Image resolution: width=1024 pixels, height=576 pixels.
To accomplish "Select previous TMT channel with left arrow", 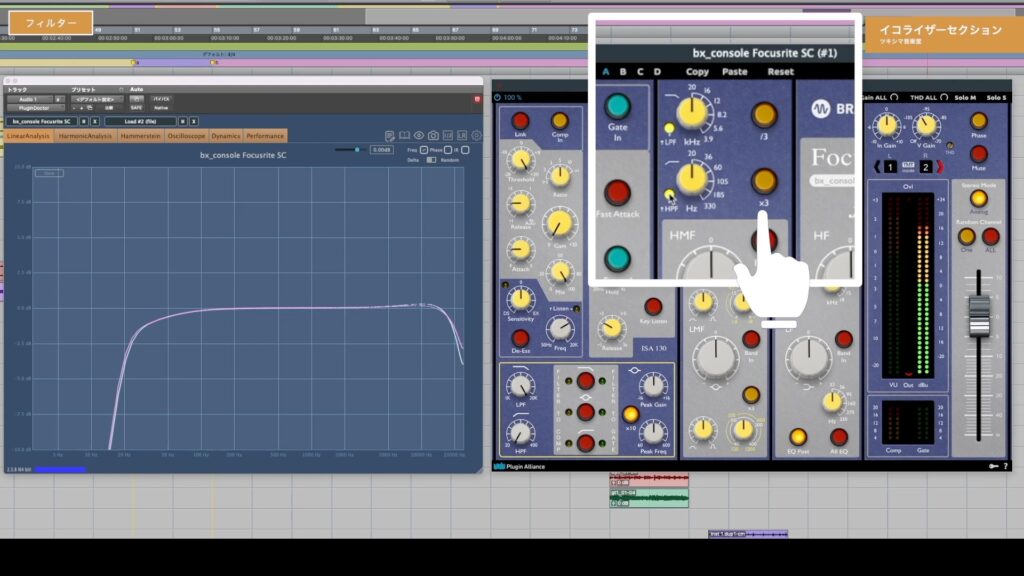I will (877, 167).
